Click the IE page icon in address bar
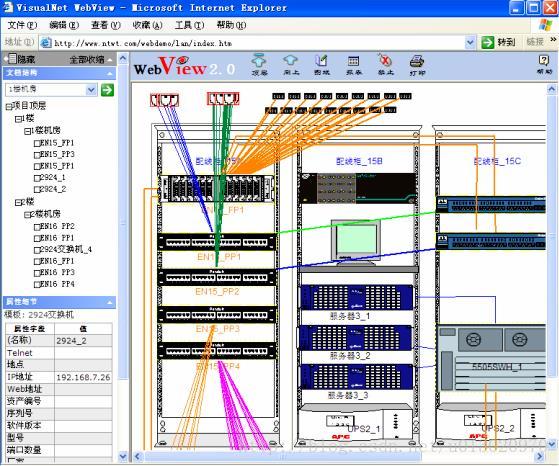This screenshot has width=559, height=466. [x=46, y=43]
